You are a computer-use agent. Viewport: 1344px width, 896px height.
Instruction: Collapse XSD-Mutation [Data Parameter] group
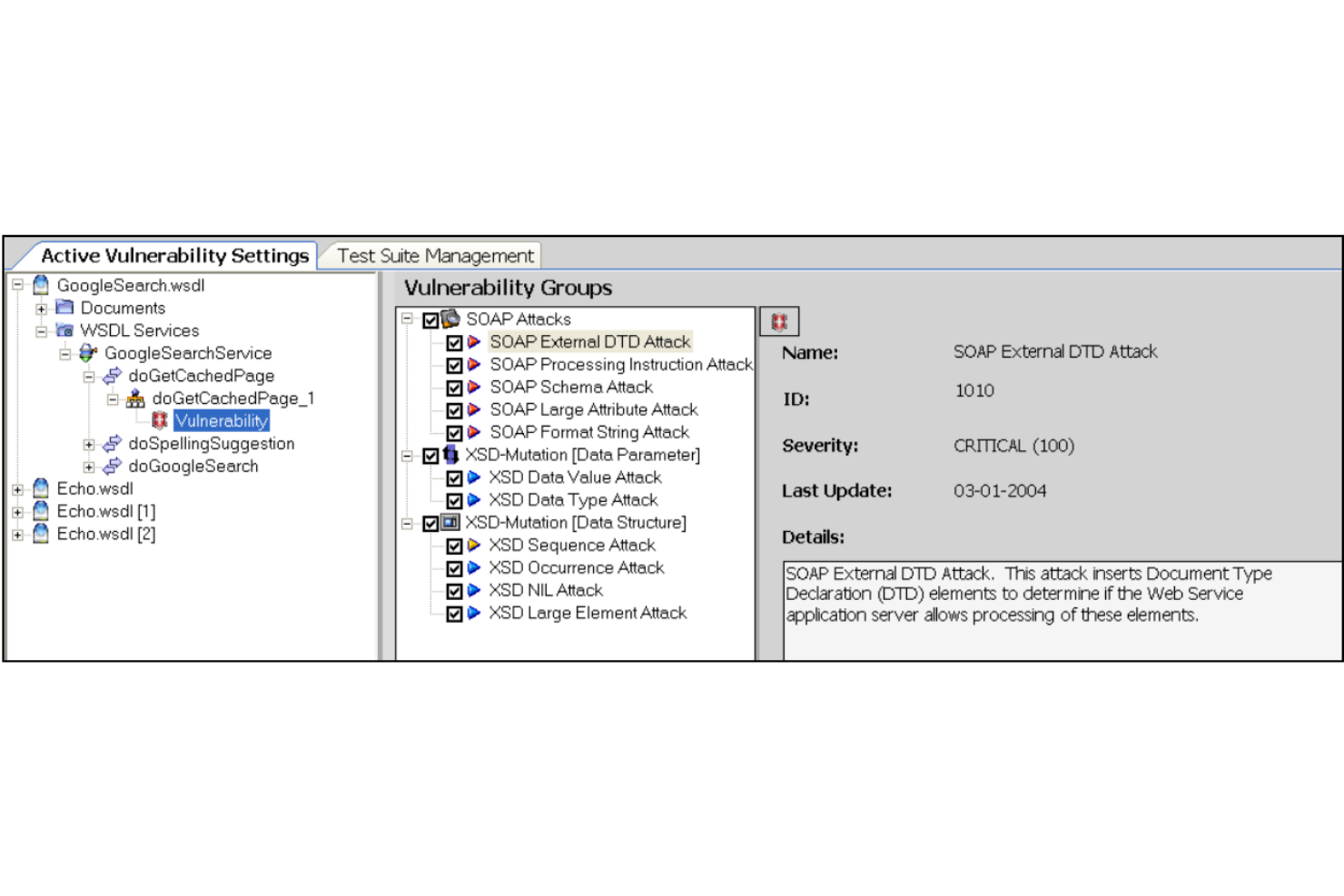point(408,456)
